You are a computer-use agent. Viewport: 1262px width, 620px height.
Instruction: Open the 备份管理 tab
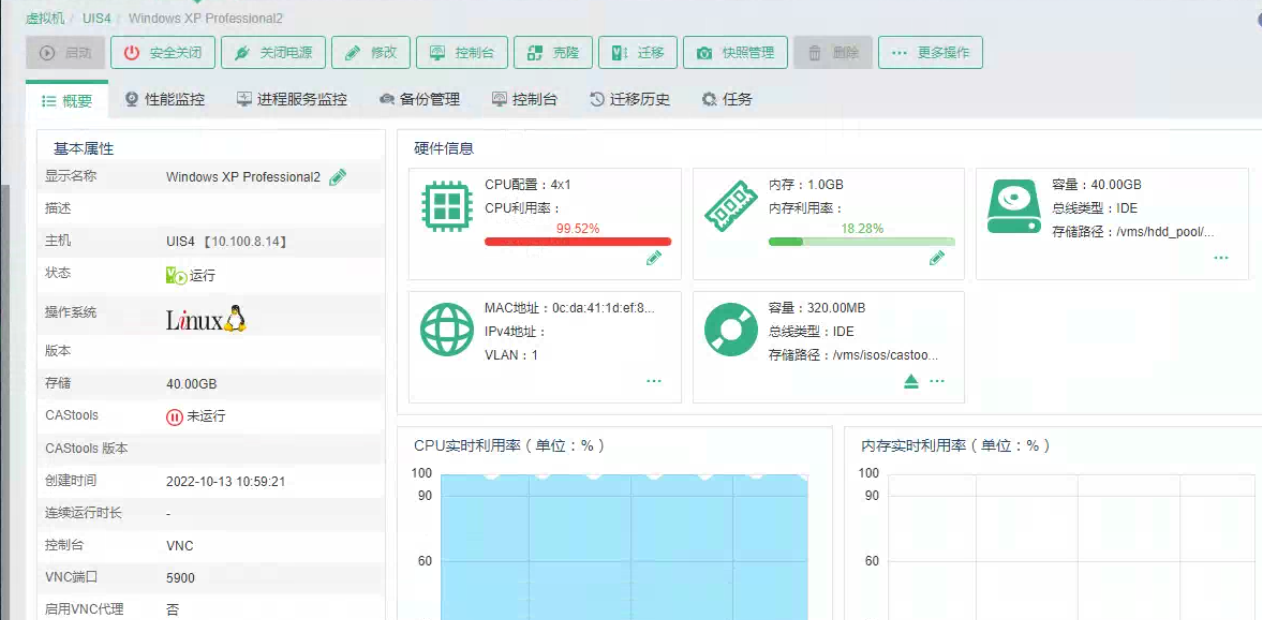420,100
